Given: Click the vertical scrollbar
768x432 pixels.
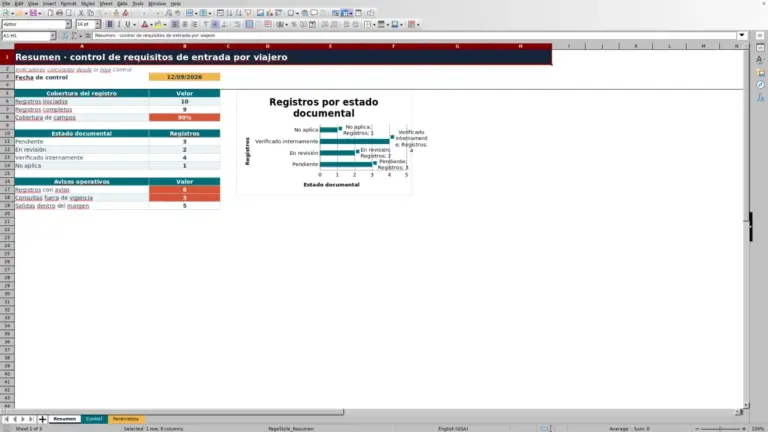Looking at the screenshot, I should coord(746,225).
